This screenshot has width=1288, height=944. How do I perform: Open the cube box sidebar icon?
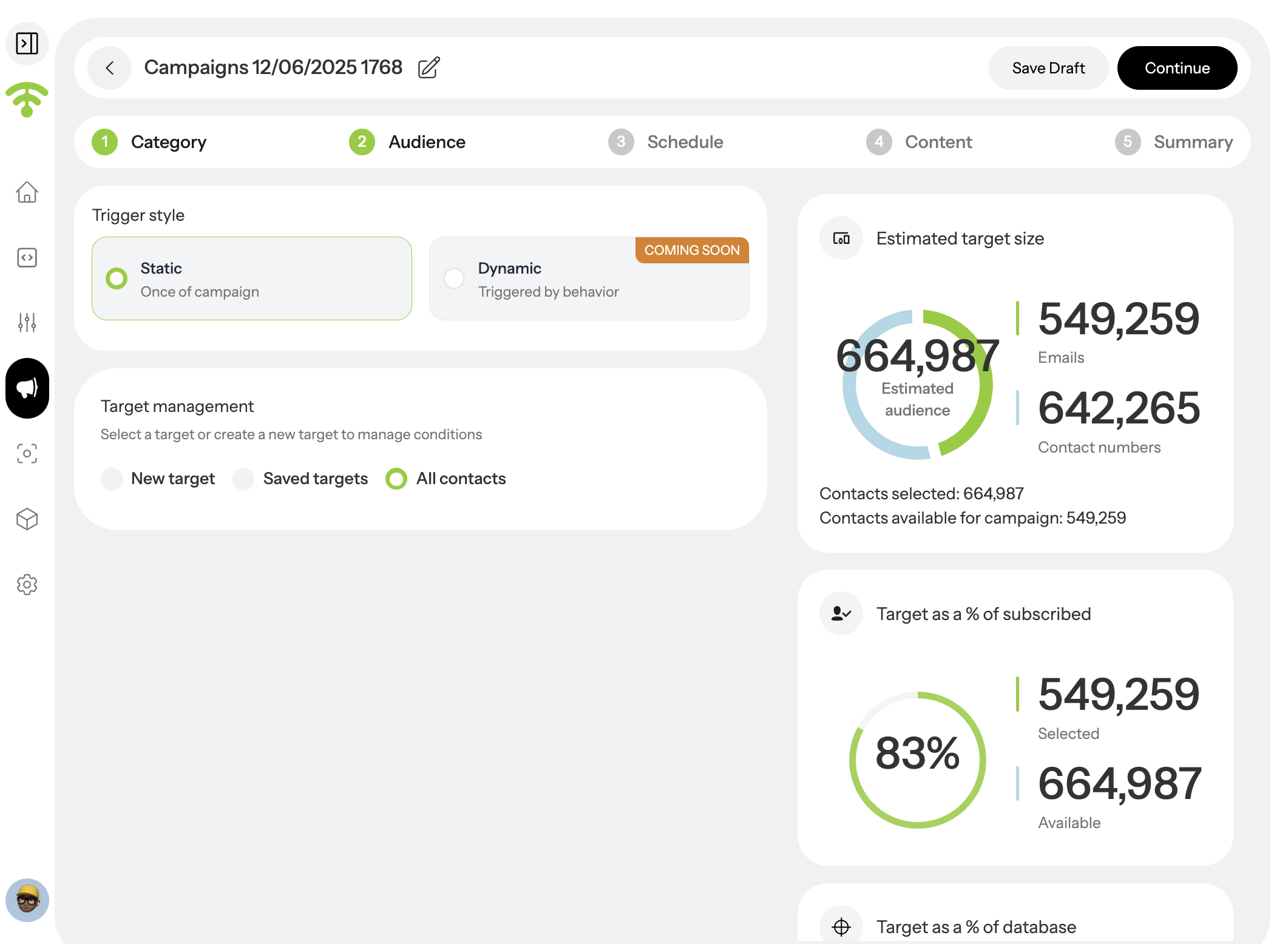coord(27,519)
